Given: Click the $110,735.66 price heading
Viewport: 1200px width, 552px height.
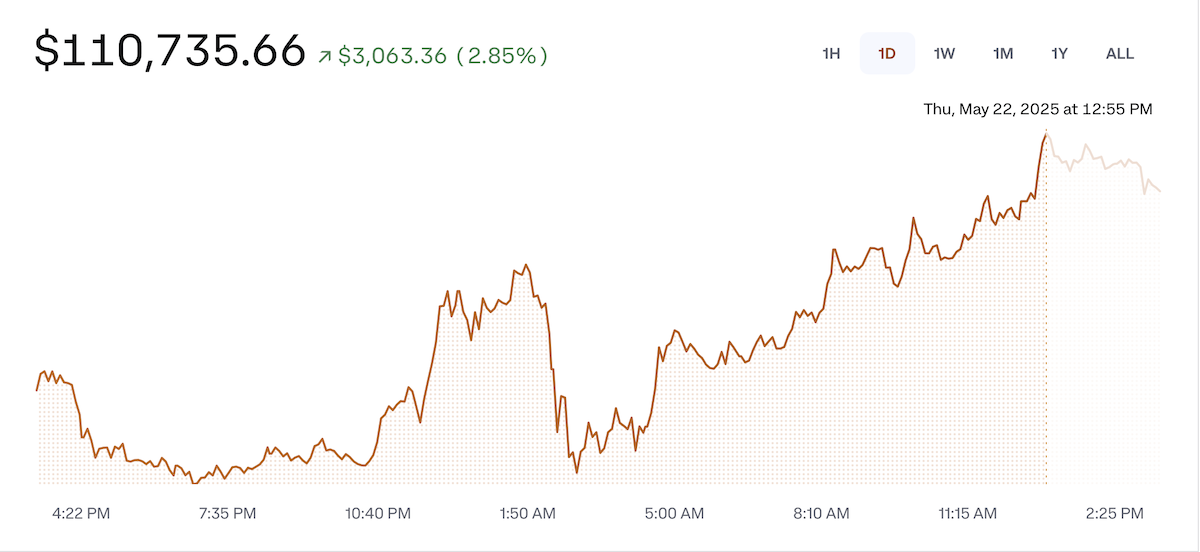Looking at the screenshot, I should [x=170, y=52].
